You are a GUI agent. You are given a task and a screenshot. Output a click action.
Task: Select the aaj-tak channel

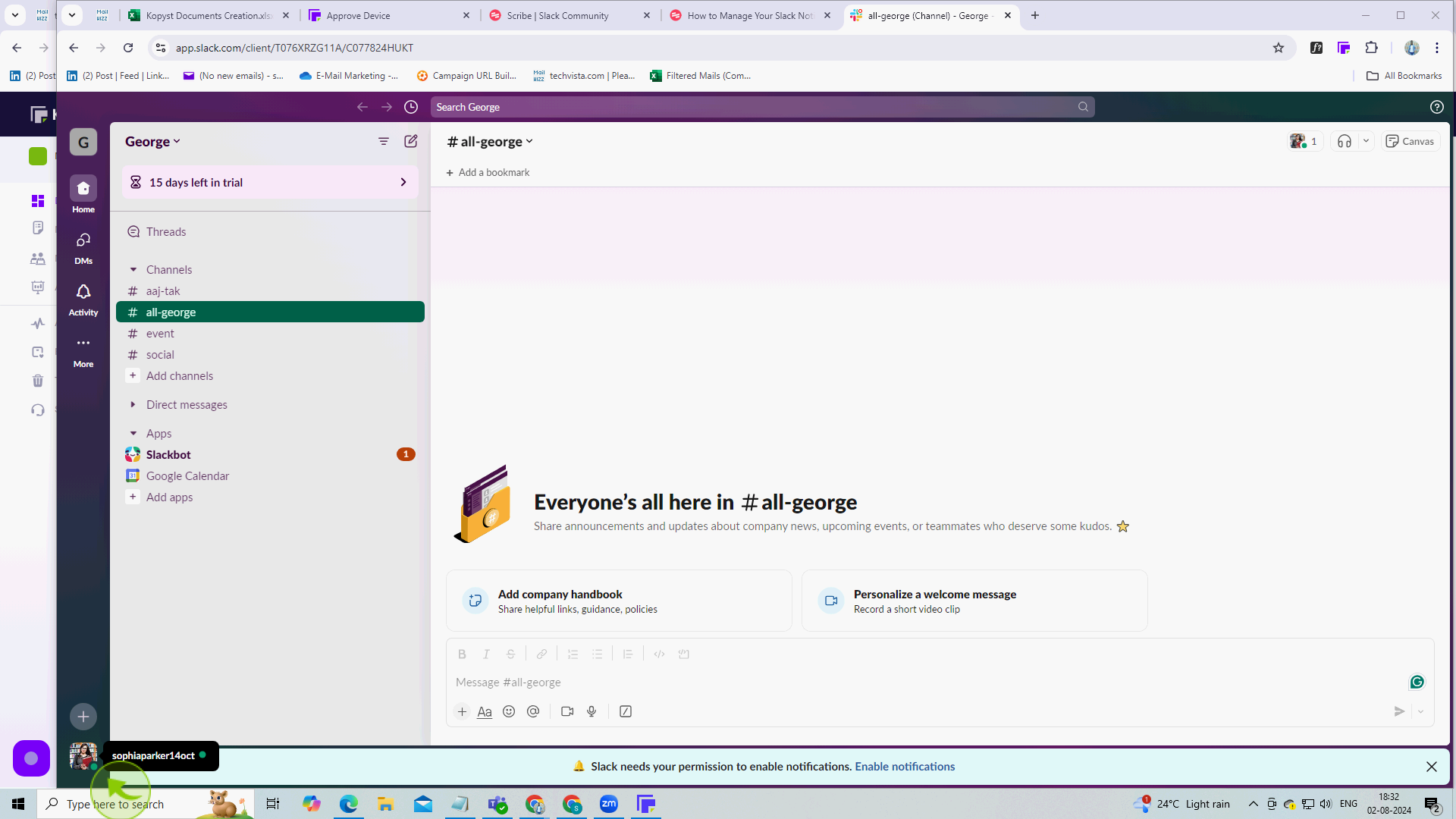270,290
